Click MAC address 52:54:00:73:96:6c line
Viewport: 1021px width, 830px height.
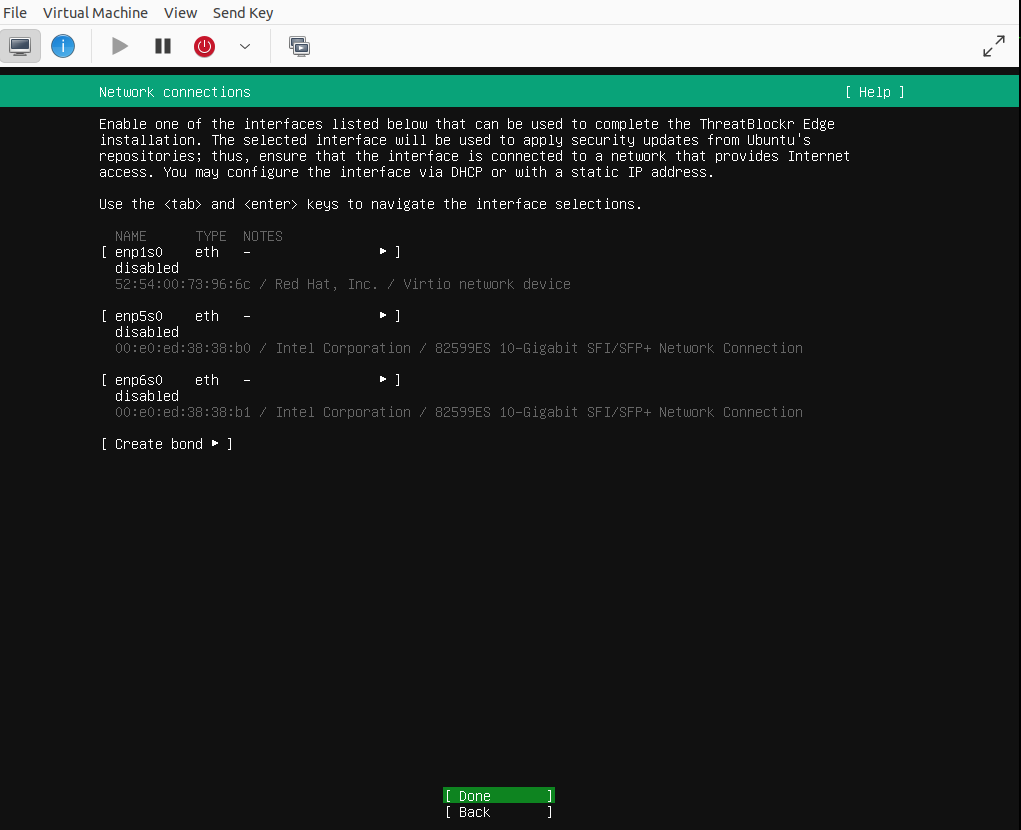(x=343, y=284)
